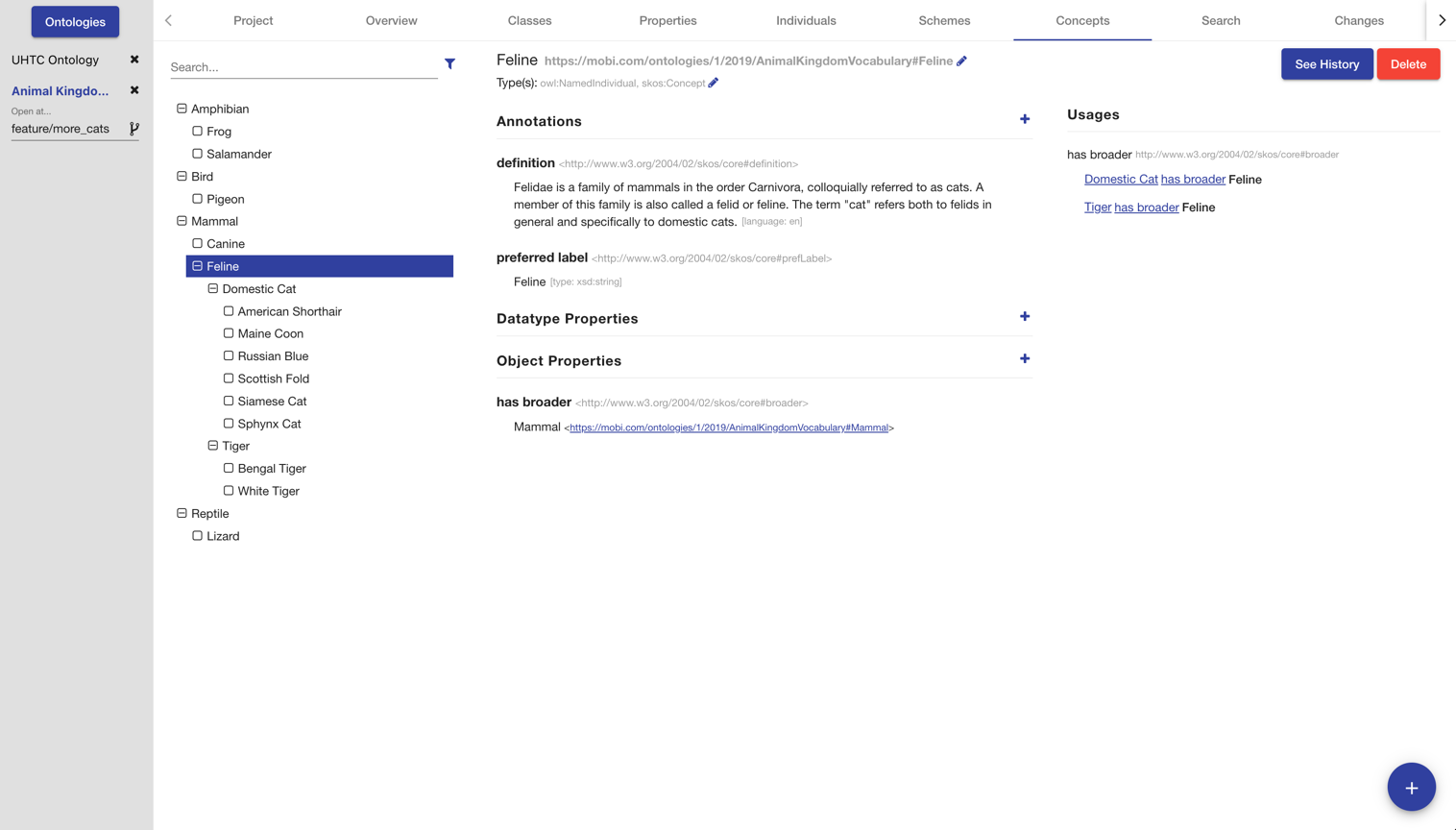The height and width of the screenshot is (830, 1456).
Task: Switch to the Schemes tab
Action: [944, 20]
